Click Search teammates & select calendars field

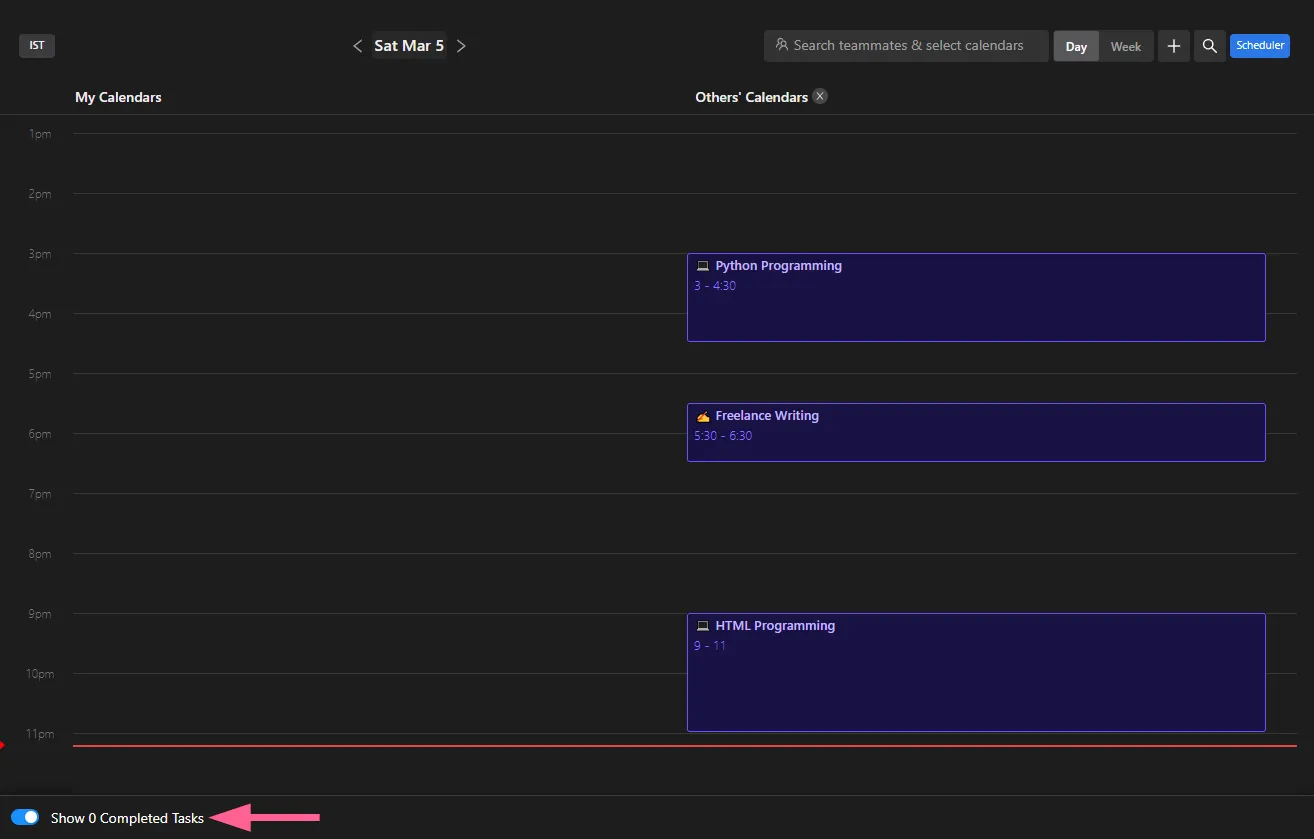tap(906, 45)
